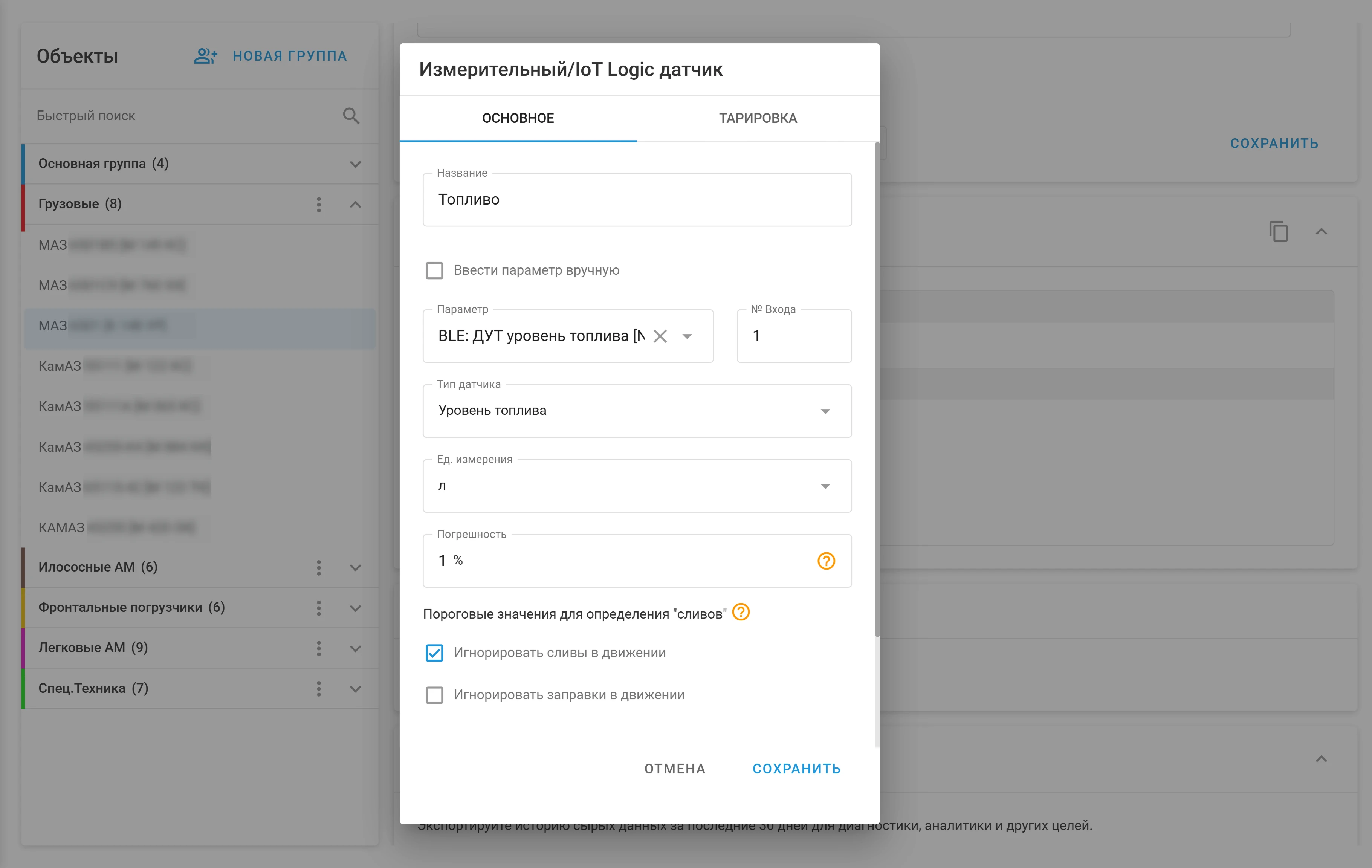Screen dimensions: 1372x868
Task: Click the add new group icon
Action: click(206, 56)
